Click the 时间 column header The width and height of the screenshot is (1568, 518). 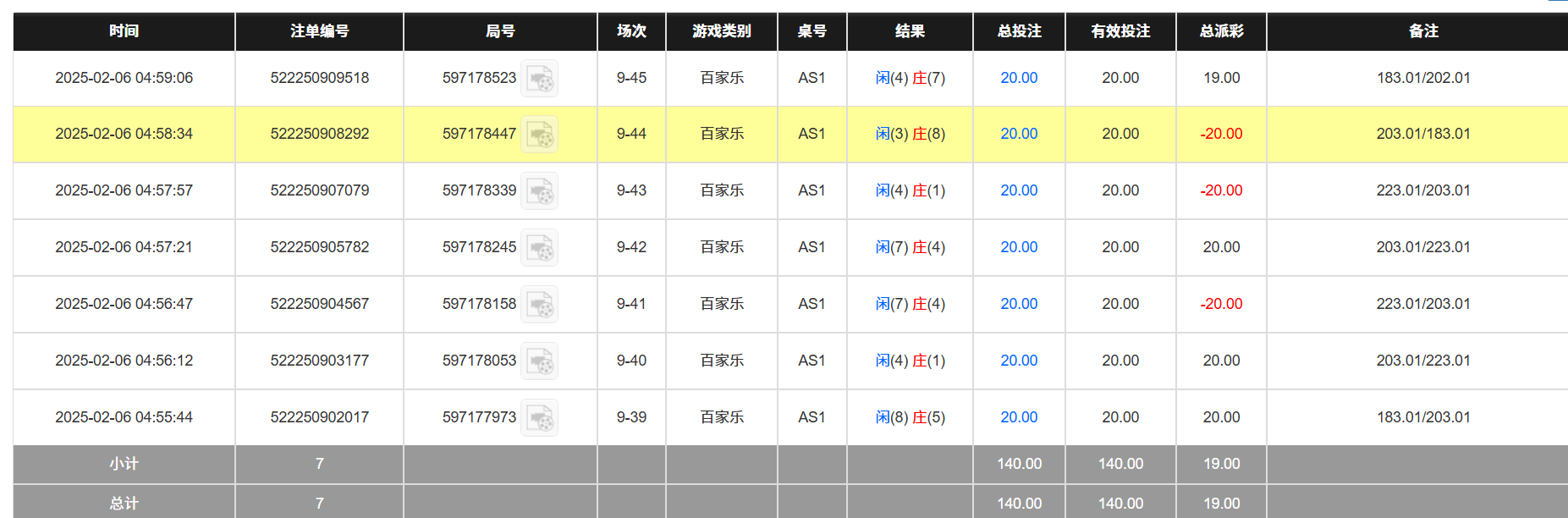pos(124,31)
